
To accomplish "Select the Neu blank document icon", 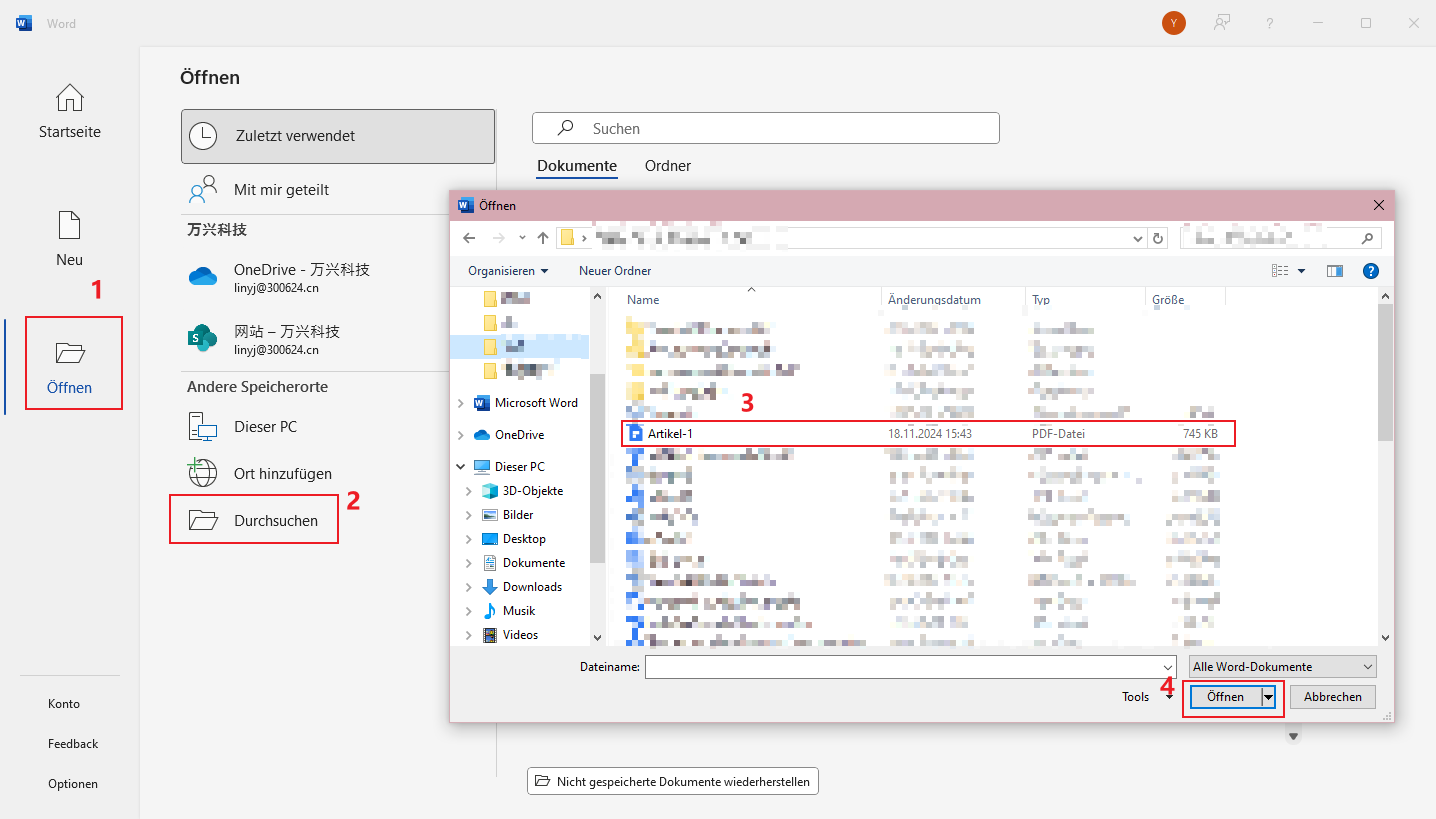I will coord(70,225).
